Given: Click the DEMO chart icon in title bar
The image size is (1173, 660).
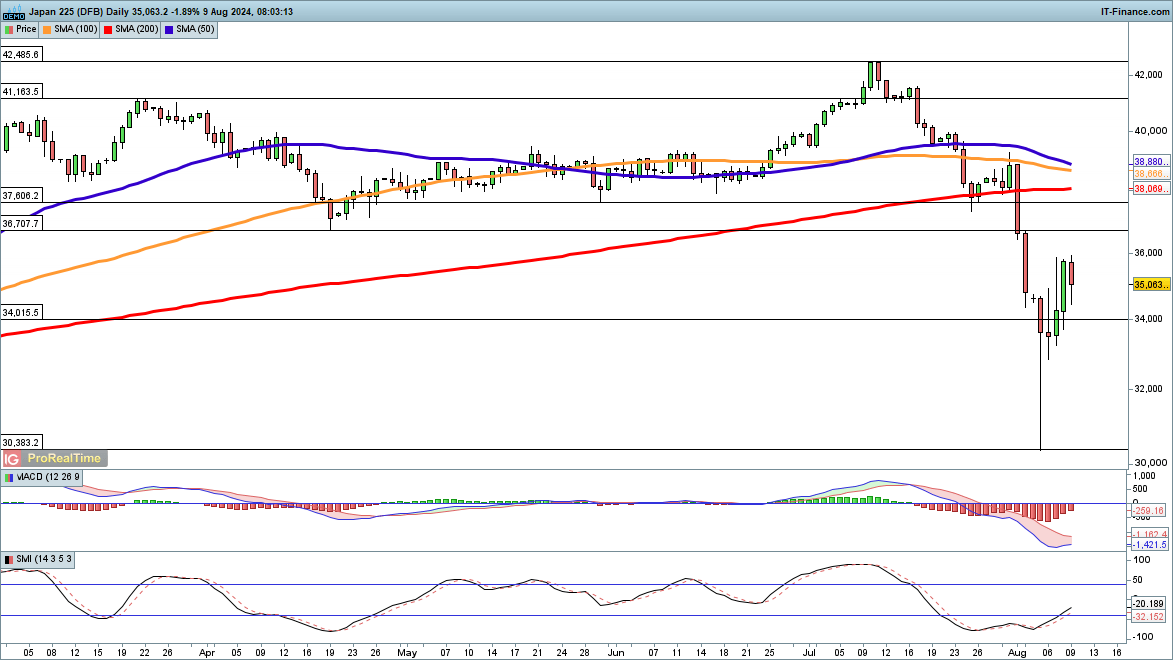Looking at the screenshot, I should (x=12, y=11).
